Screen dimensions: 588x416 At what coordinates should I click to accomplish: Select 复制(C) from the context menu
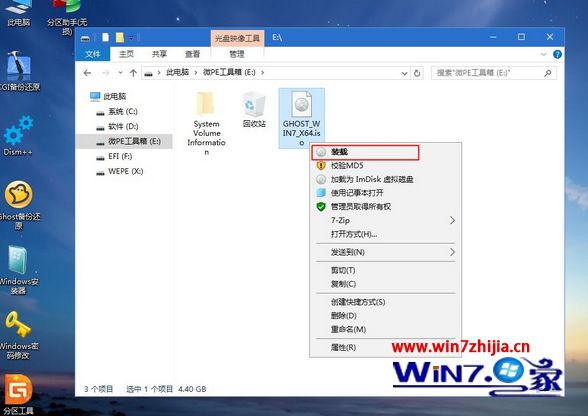[x=385, y=284]
